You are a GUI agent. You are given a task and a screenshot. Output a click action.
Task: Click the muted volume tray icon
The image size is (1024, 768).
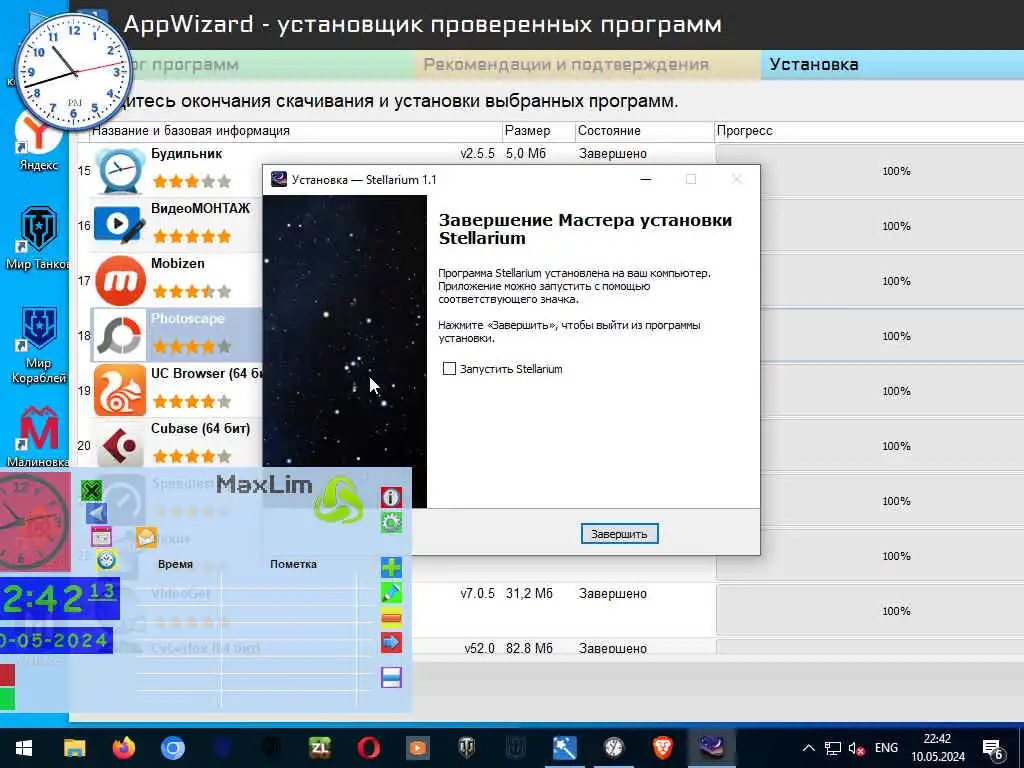point(856,748)
